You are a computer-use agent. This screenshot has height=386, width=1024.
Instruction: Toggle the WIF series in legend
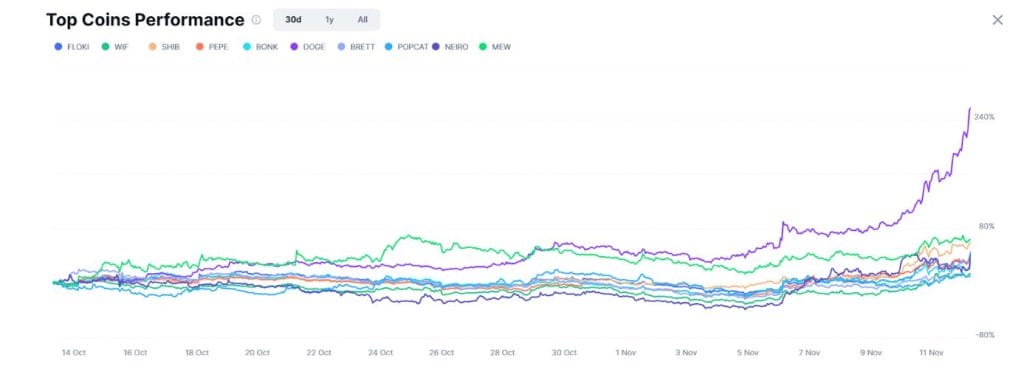(x=115, y=47)
